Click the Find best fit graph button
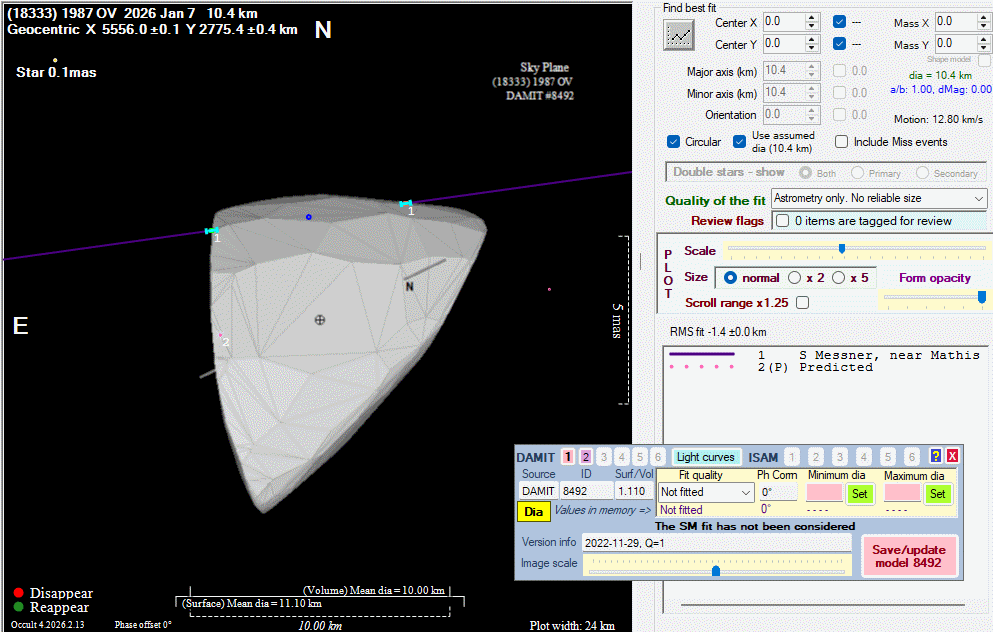 (x=680, y=35)
